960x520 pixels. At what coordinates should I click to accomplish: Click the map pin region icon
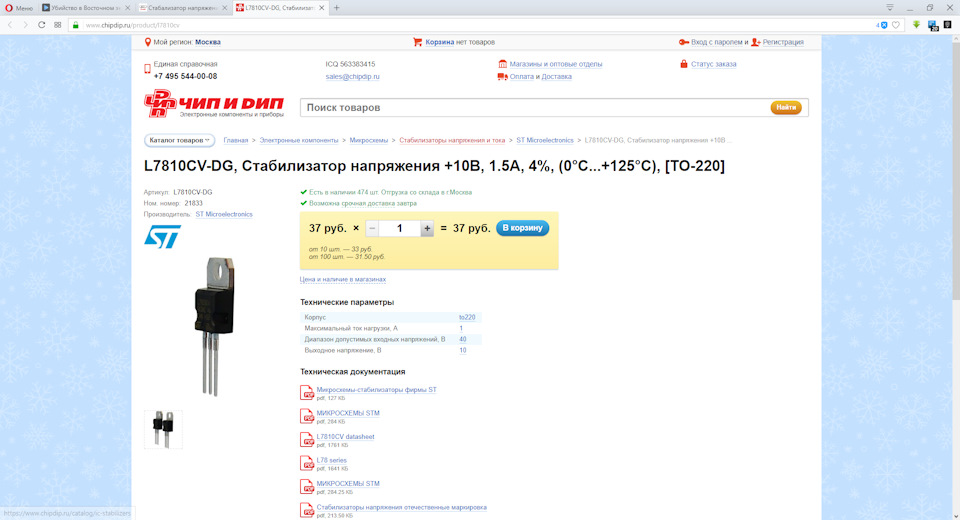click(x=148, y=42)
